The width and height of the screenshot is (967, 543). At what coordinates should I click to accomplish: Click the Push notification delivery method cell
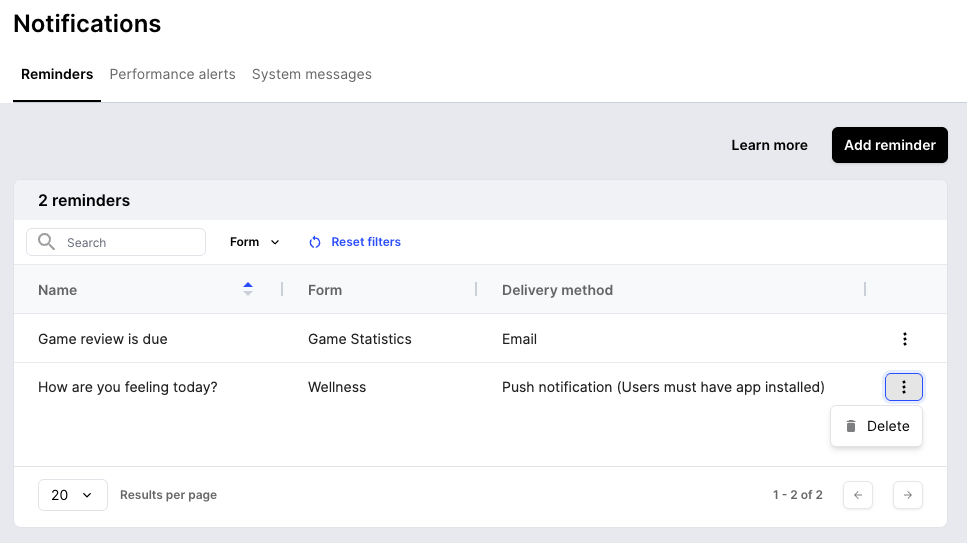(x=663, y=387)
